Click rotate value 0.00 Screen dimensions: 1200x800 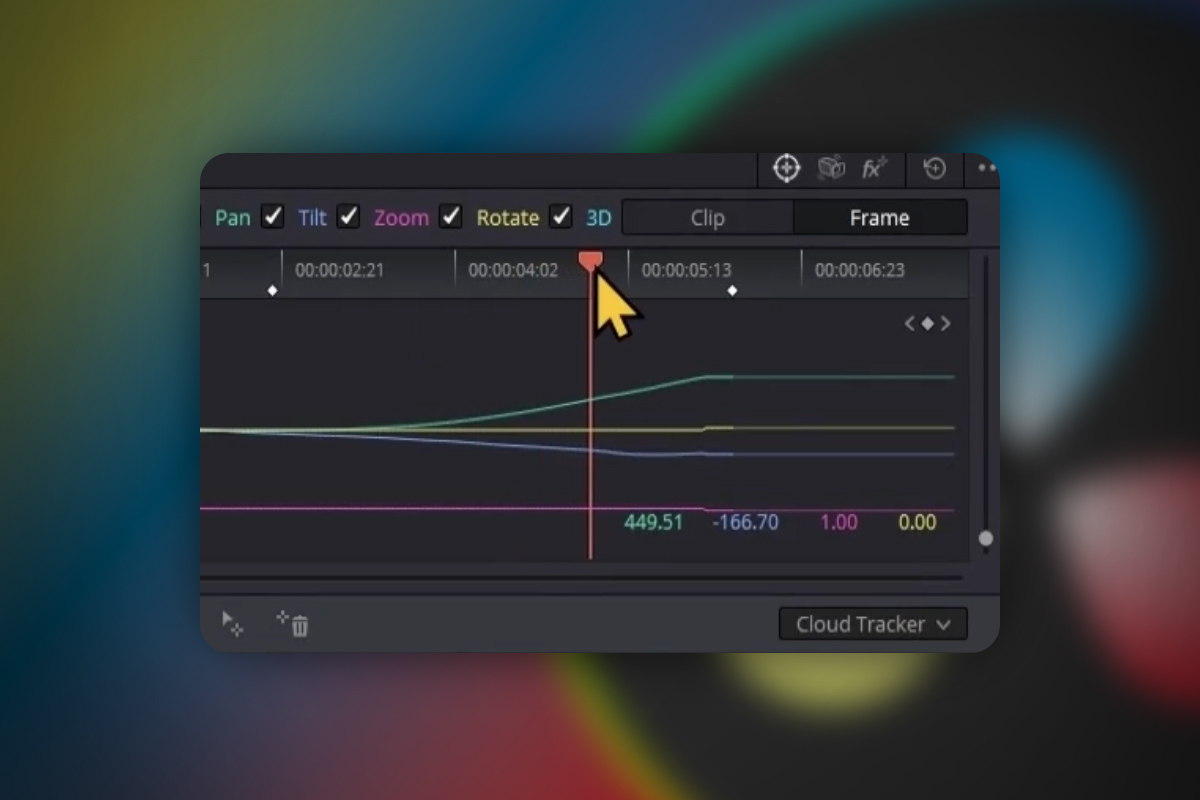click(917, 522)
